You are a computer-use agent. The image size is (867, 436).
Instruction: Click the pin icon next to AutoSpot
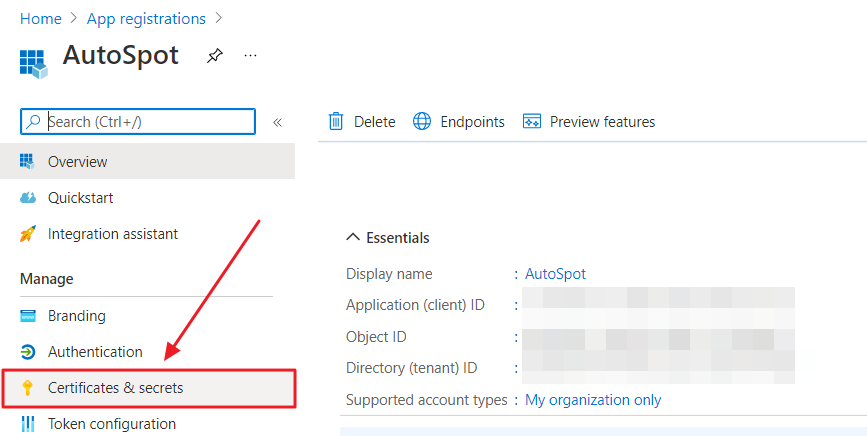pos(214,56)
